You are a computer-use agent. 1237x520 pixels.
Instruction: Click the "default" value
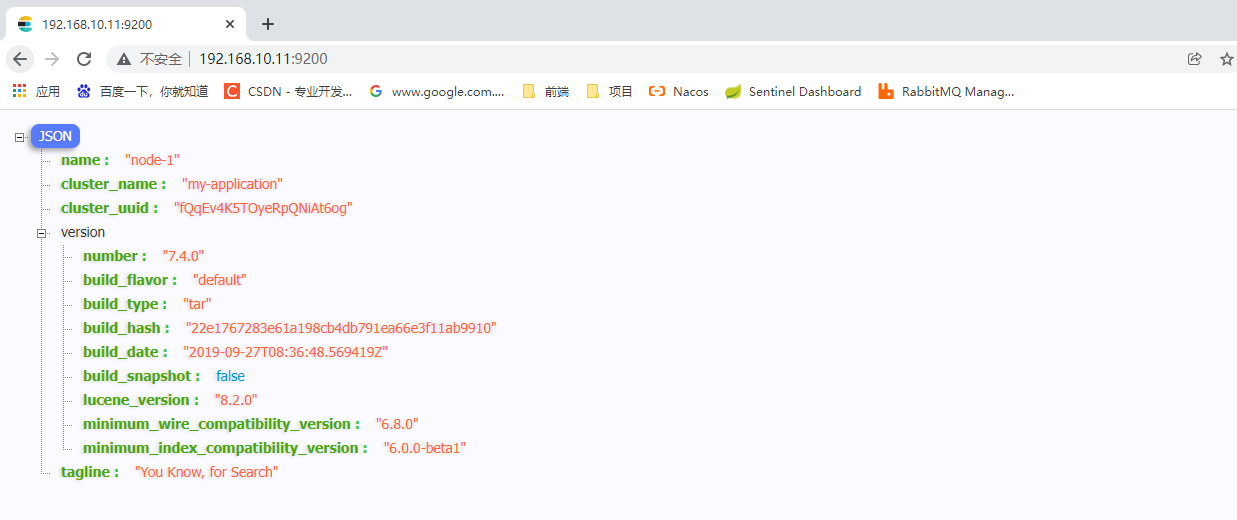(x=219, y=280)
